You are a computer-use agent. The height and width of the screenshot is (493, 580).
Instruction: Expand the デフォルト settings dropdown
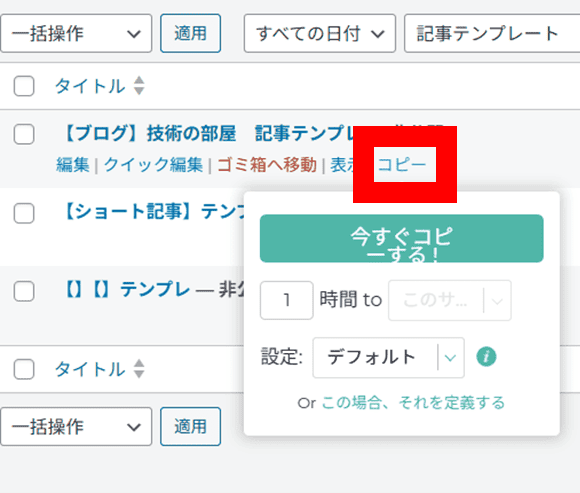pyautogui.click(x=388, y=358)
